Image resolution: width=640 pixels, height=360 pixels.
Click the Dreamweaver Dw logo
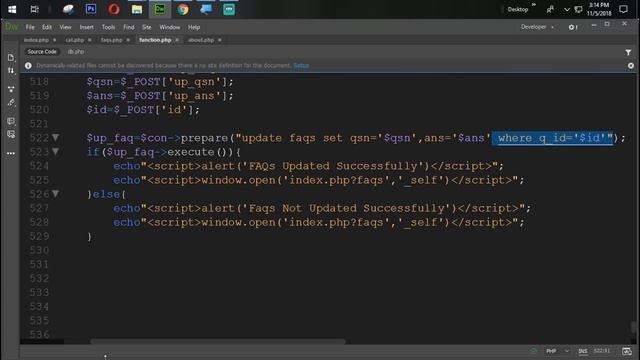(11, 27)
